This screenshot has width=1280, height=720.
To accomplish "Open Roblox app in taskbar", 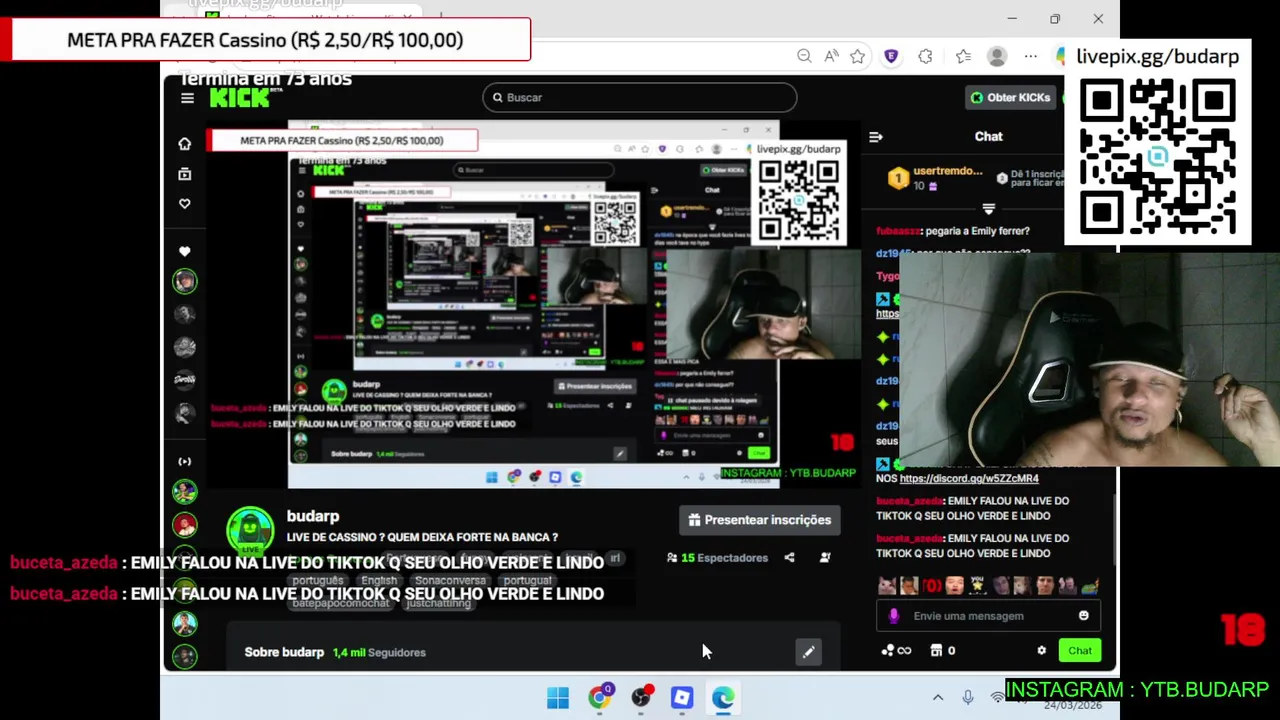I will tap(682, 698).
